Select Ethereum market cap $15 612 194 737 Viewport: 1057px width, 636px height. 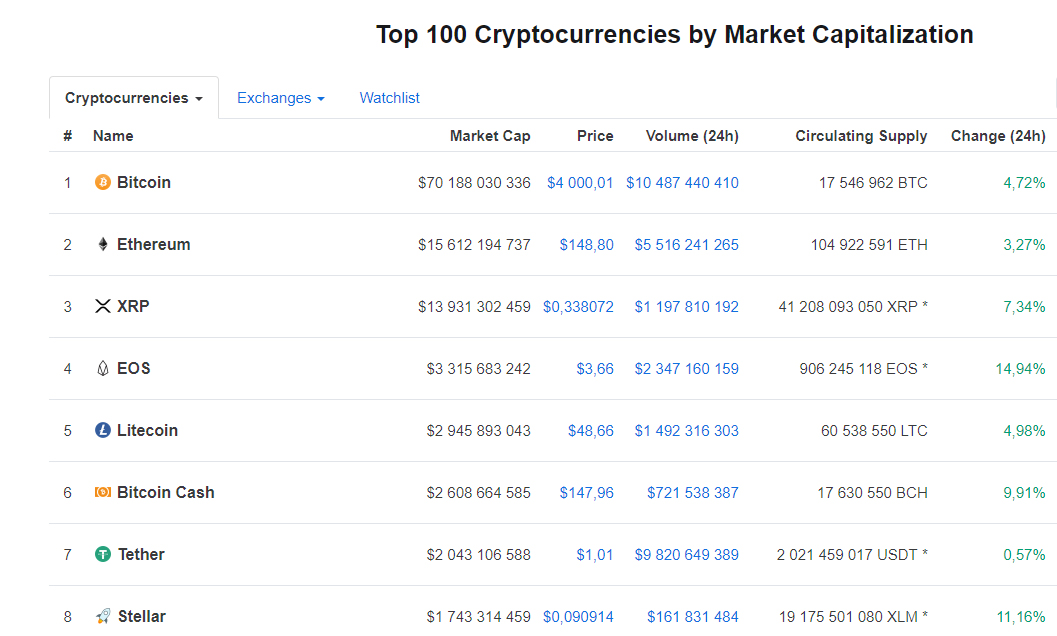[x=475, y=245]
